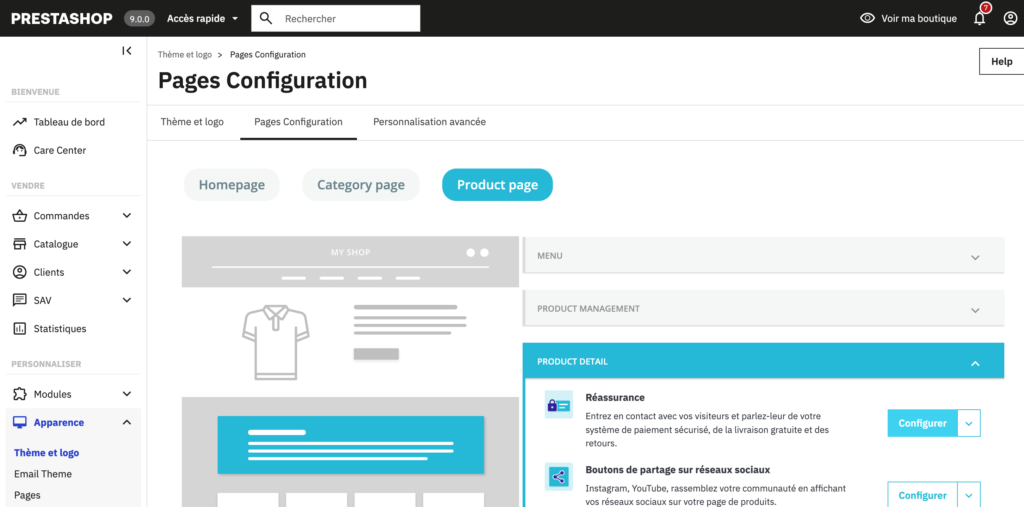Screen dimensions: 1024x507
Task: Click the Help button
Action: point(1001,61)
